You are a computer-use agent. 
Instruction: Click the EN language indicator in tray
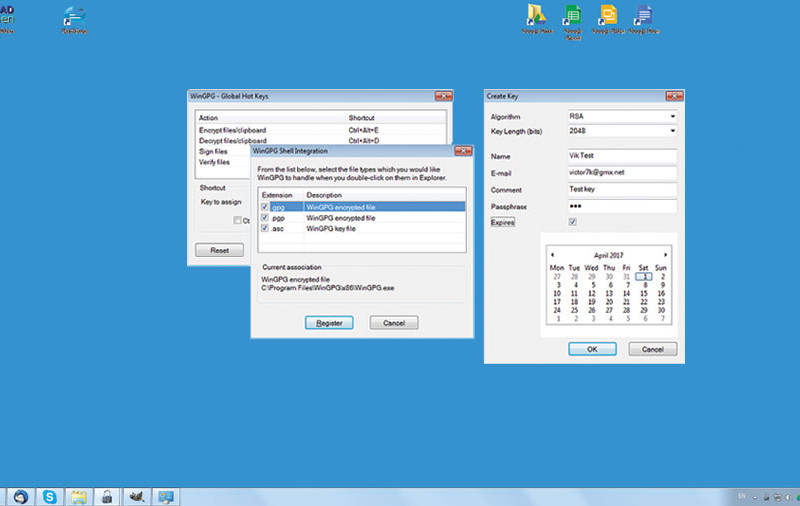pyautogui.click(x=742, y=496)
